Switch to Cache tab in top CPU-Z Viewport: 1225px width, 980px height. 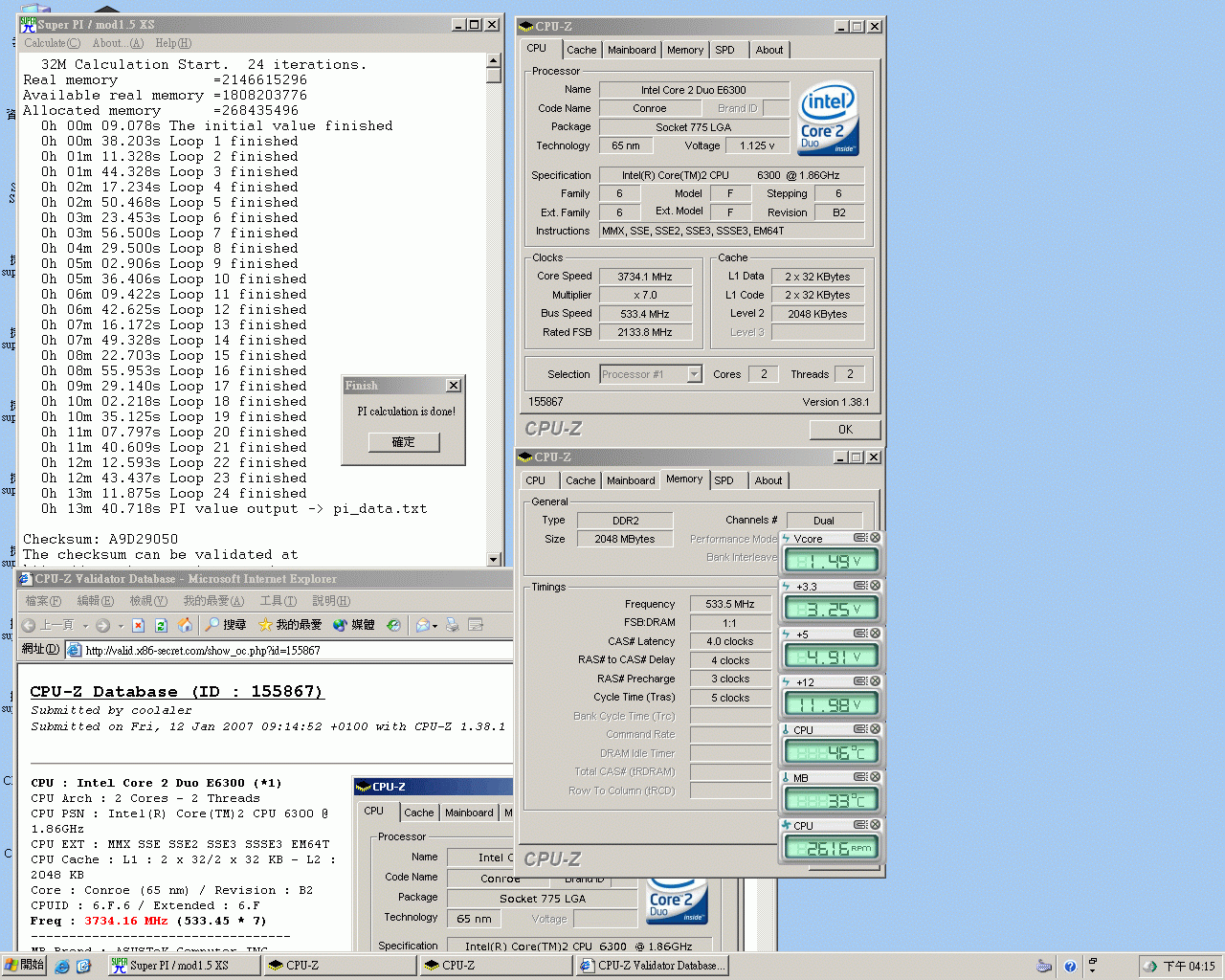tap(581, 50)
